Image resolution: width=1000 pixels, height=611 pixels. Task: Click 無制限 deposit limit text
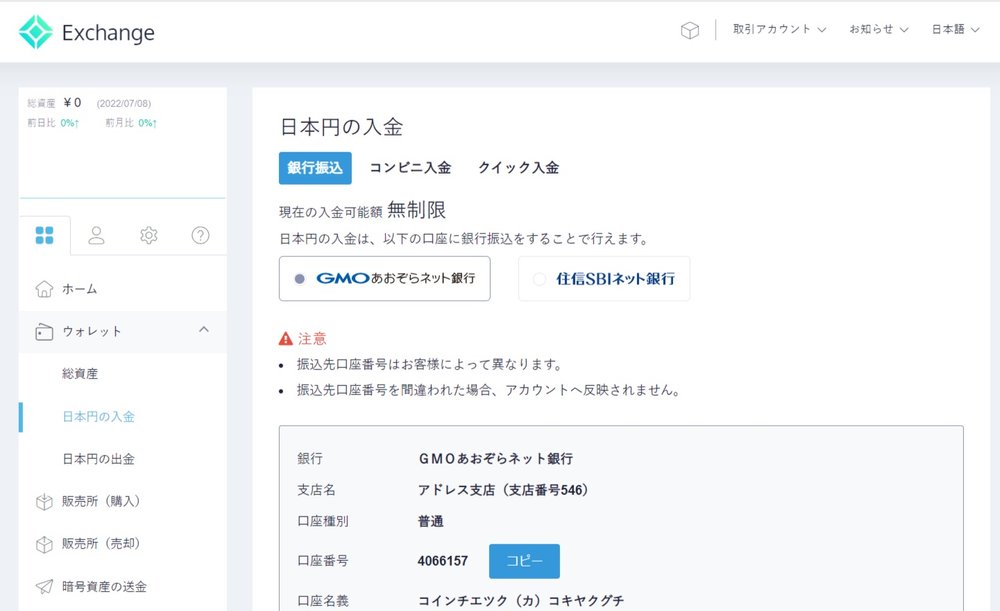[x=416, y=210]
